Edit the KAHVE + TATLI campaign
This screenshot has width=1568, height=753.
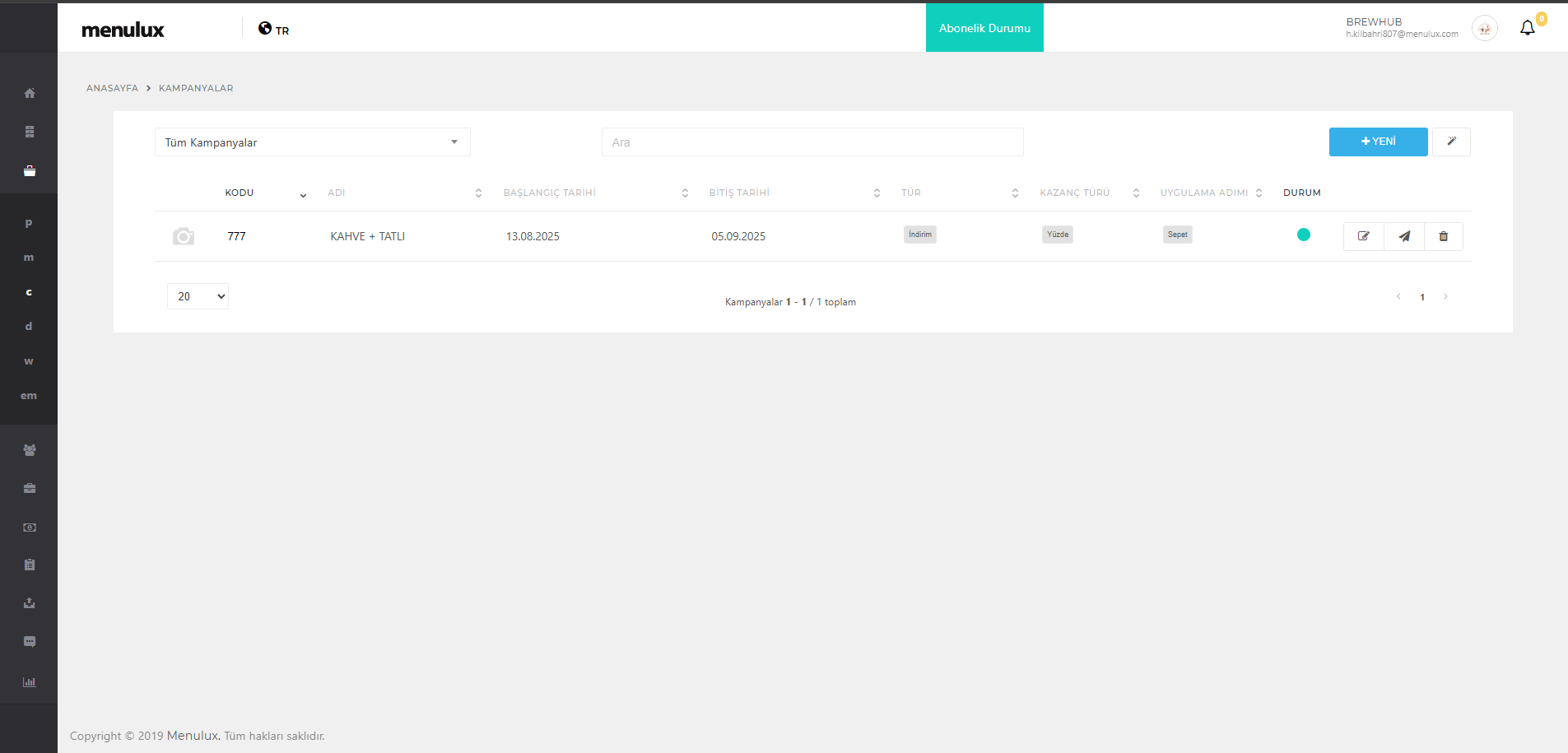(x=1363, y=236)
